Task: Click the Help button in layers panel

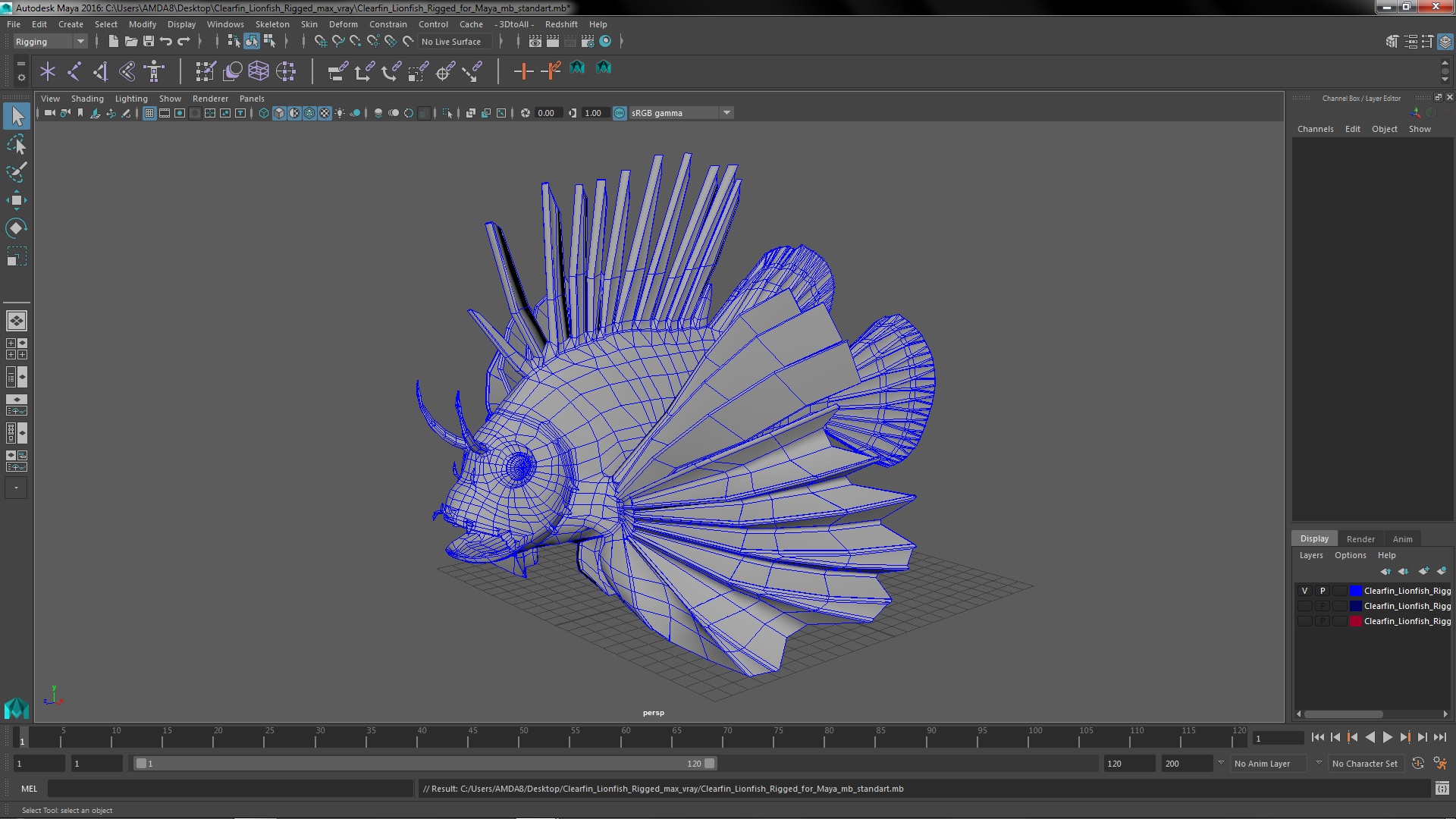Action: [x=1386, y=555]
